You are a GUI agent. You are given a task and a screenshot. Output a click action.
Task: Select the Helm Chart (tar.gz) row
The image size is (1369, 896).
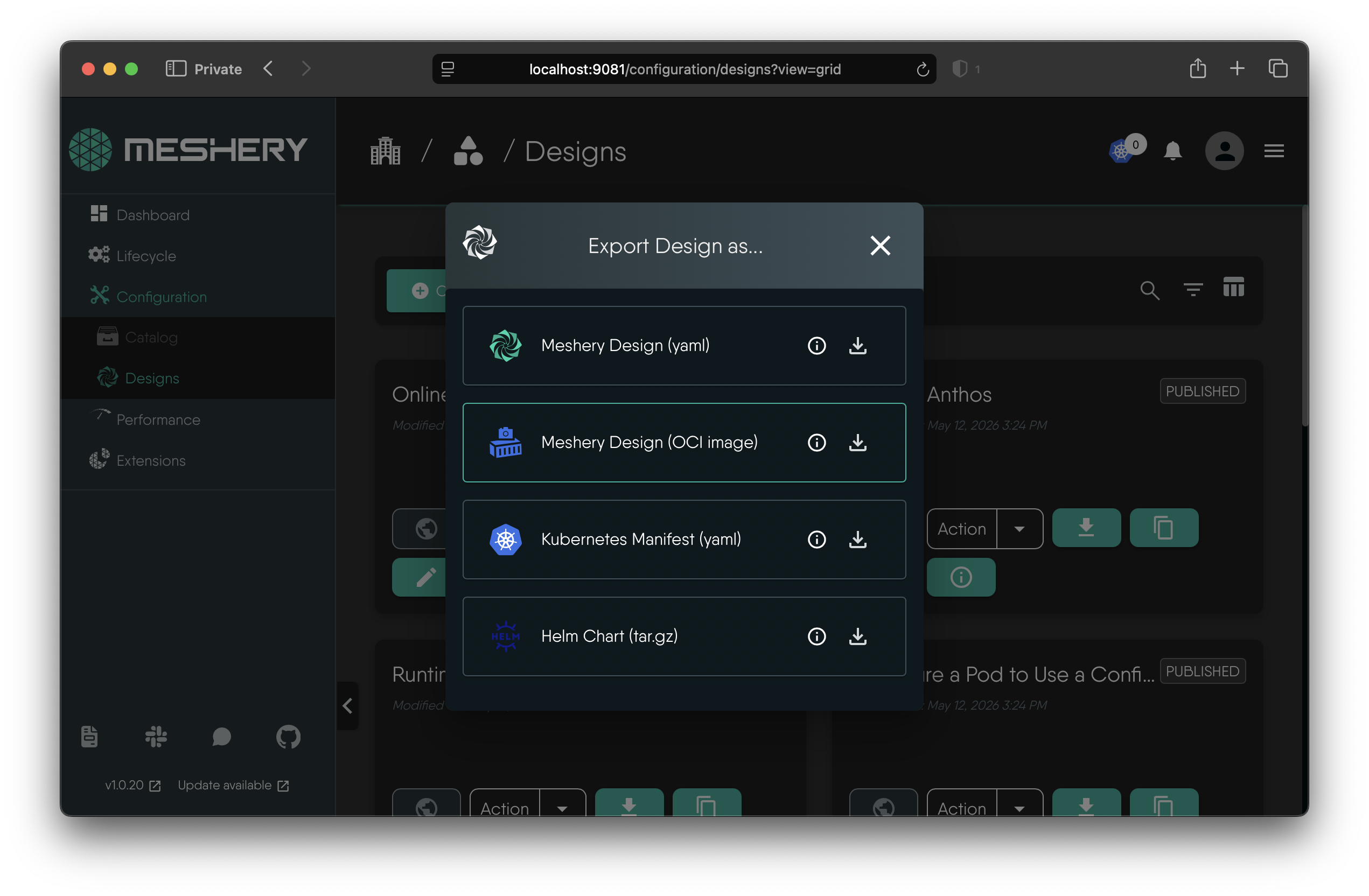click(684, 636)
